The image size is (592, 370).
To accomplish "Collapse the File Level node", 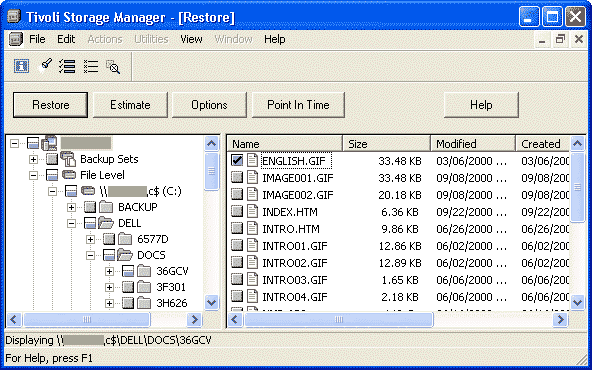I will pyautogui.click(x=33, y=175).
